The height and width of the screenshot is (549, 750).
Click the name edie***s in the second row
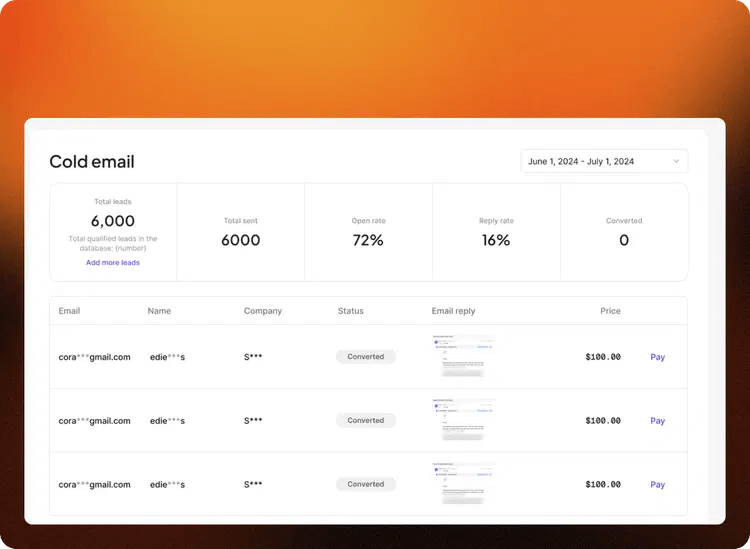(x=167, y=421)
